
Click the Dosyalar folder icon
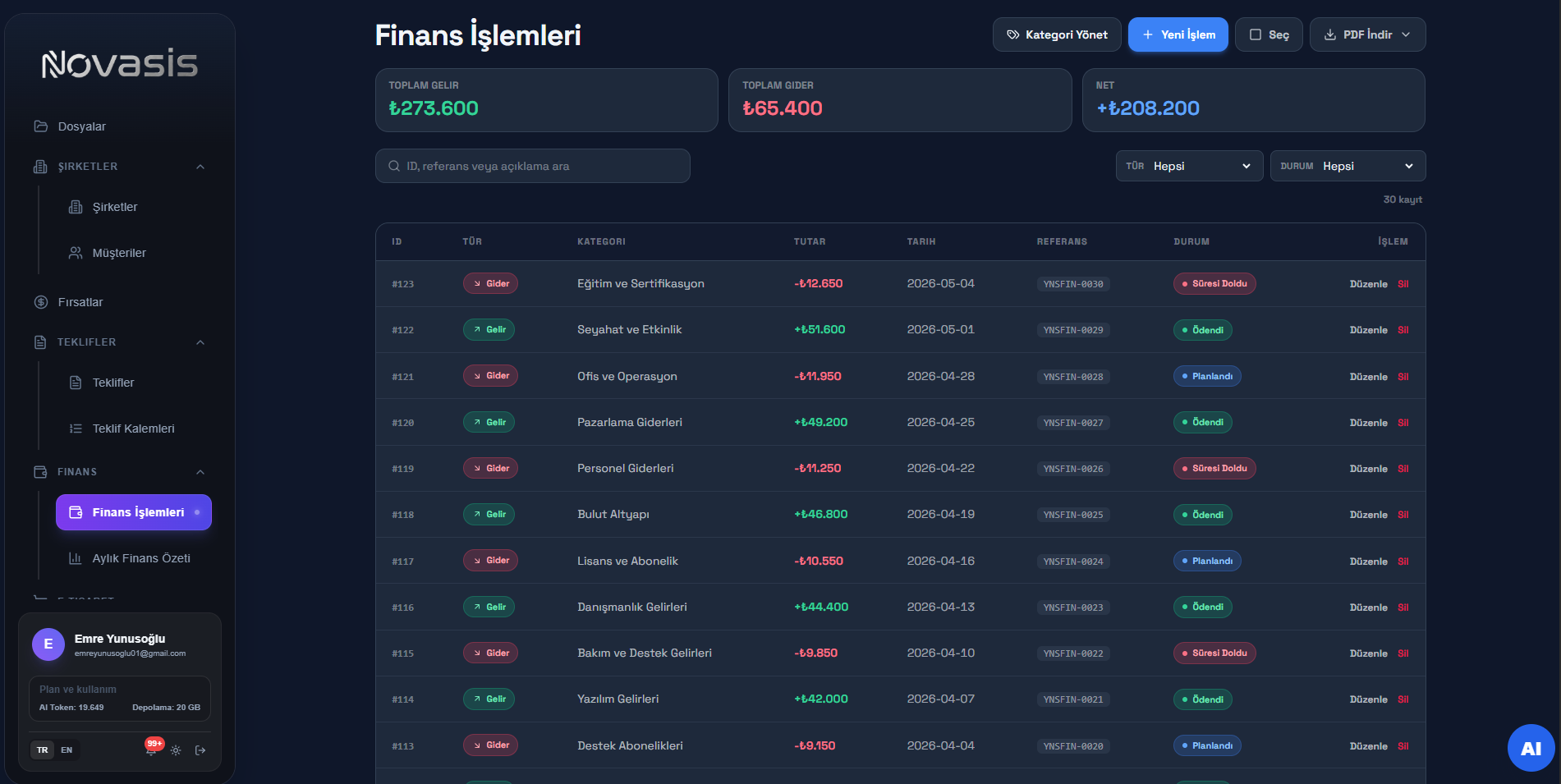(x=41, y=126)
